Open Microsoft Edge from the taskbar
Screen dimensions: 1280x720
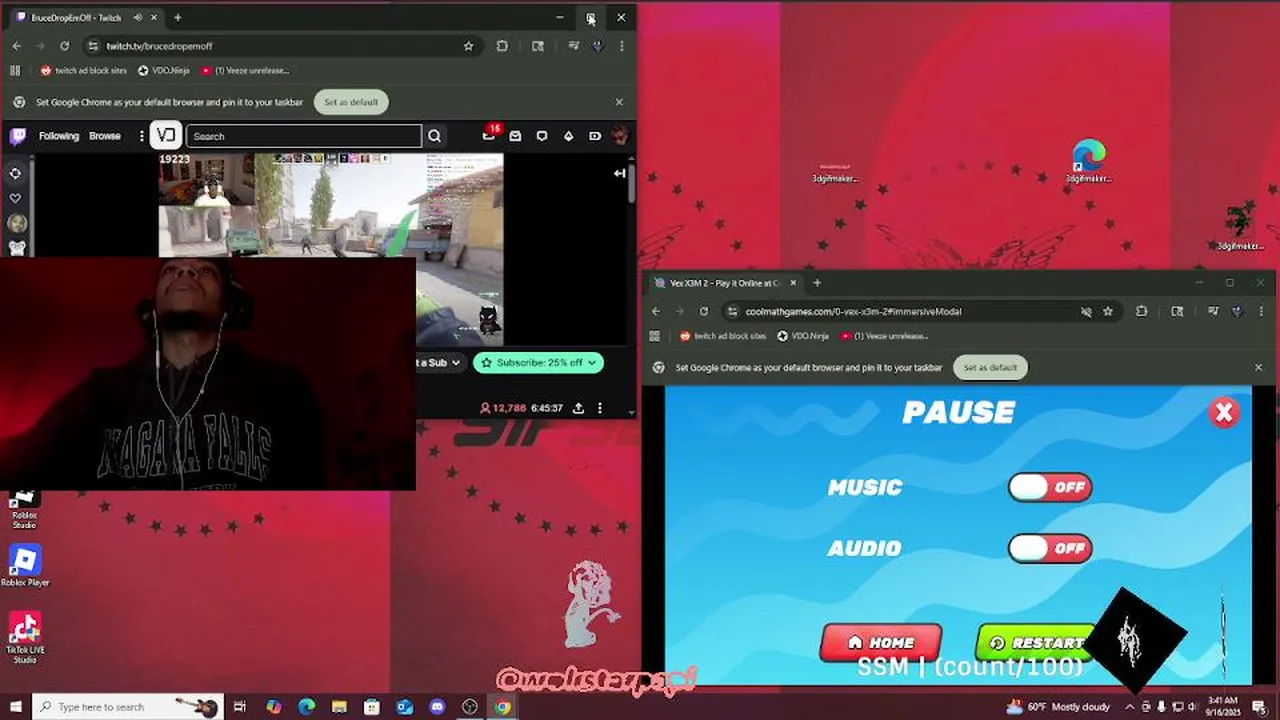[306, 707]
